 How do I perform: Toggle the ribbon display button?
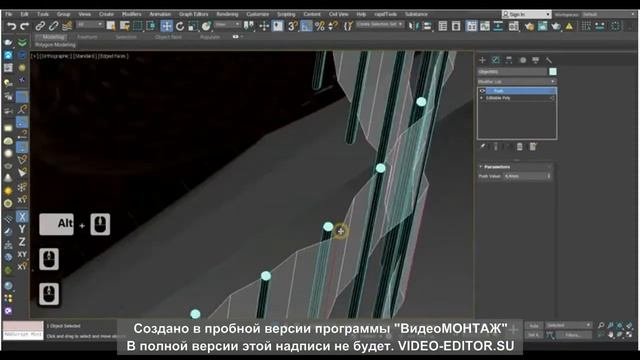[471, 27]
